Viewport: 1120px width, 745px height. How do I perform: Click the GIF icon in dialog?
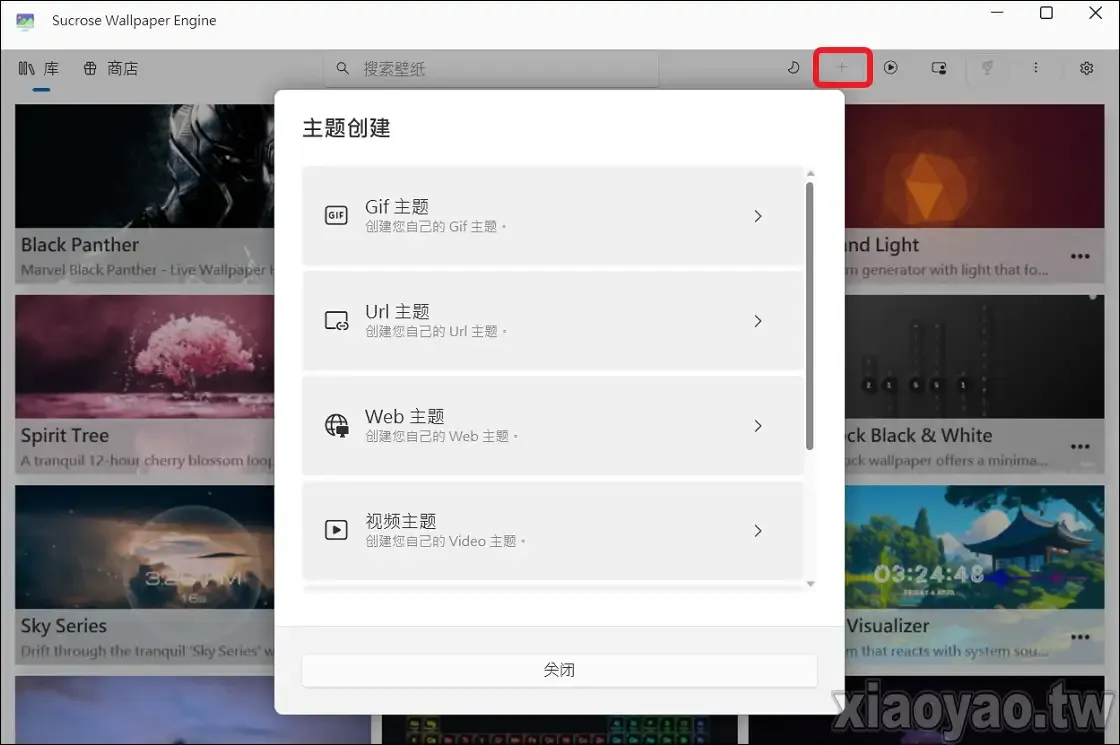coord(336,215)
